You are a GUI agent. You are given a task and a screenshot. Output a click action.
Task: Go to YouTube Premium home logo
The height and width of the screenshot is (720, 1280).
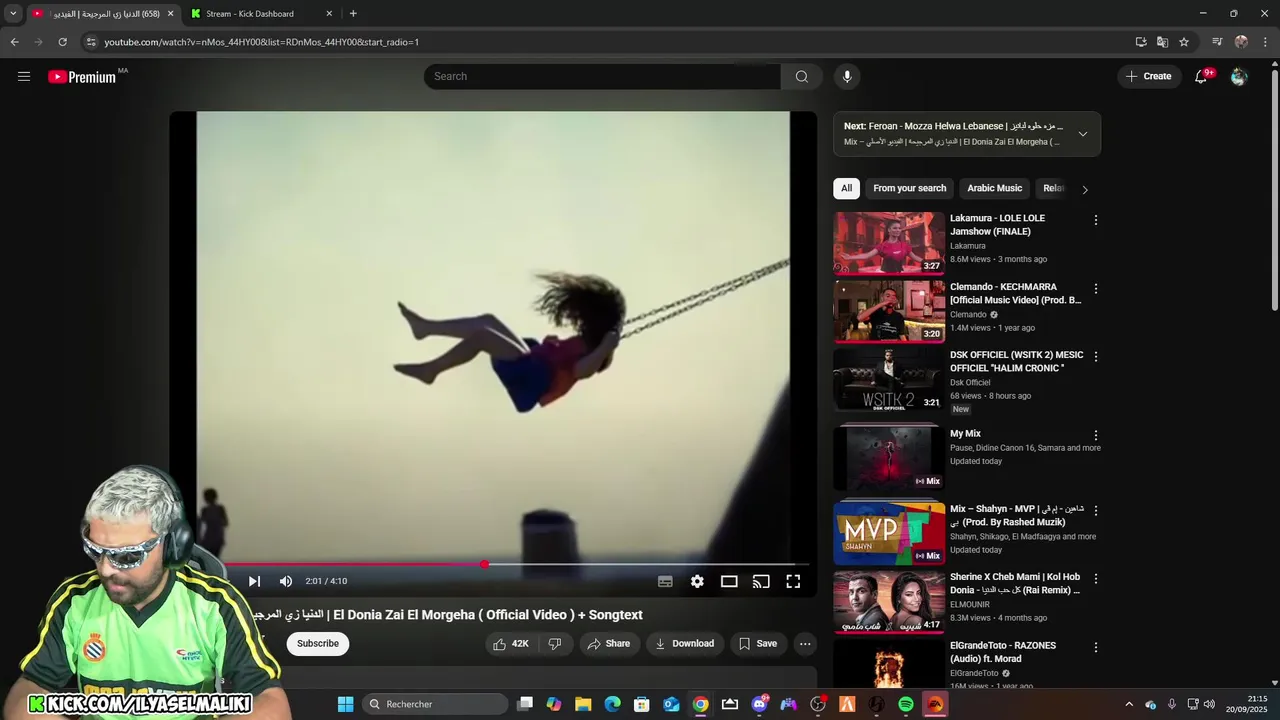[x=82, y=77]
